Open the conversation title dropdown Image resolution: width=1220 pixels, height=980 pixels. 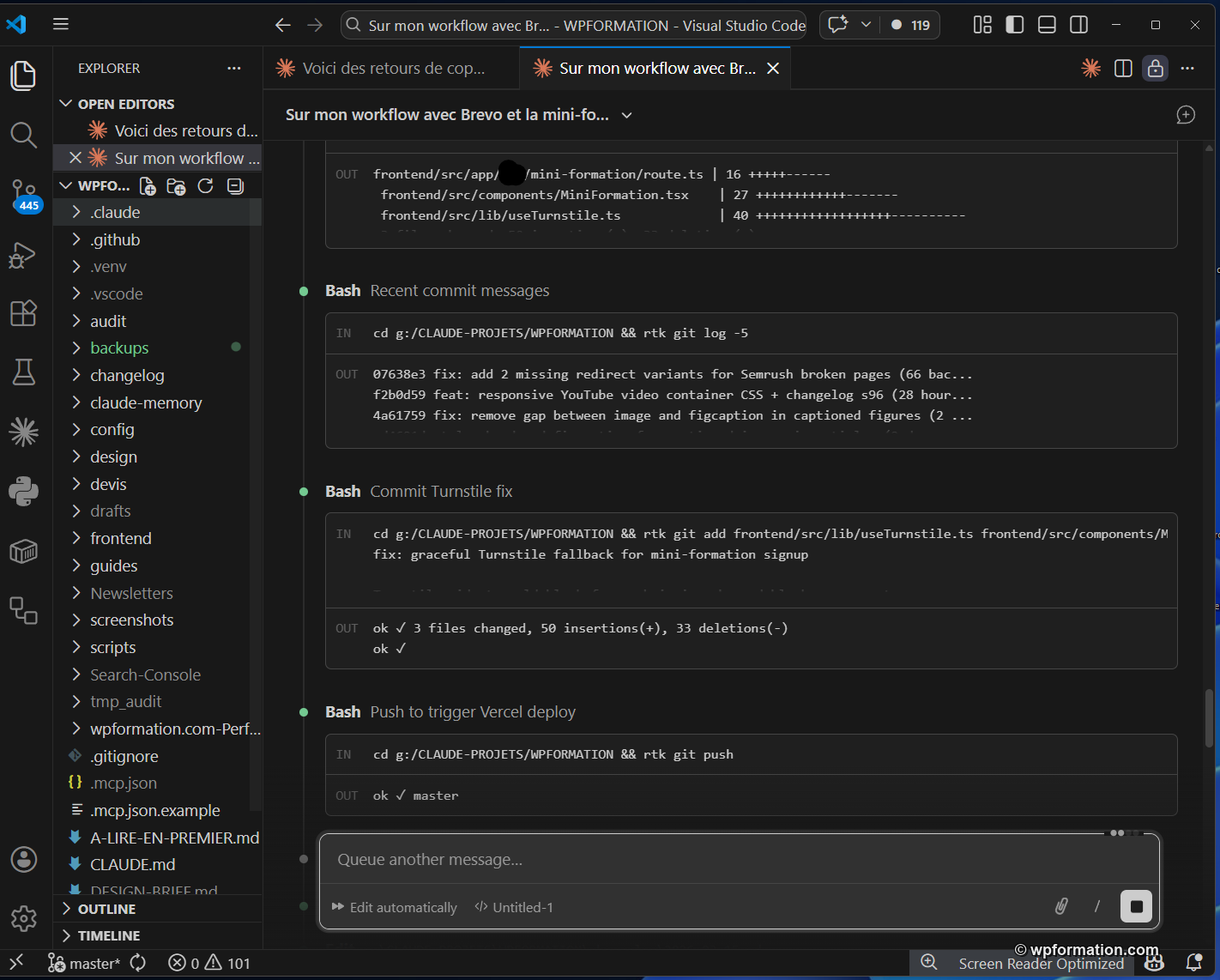click(x=627, y=115)
